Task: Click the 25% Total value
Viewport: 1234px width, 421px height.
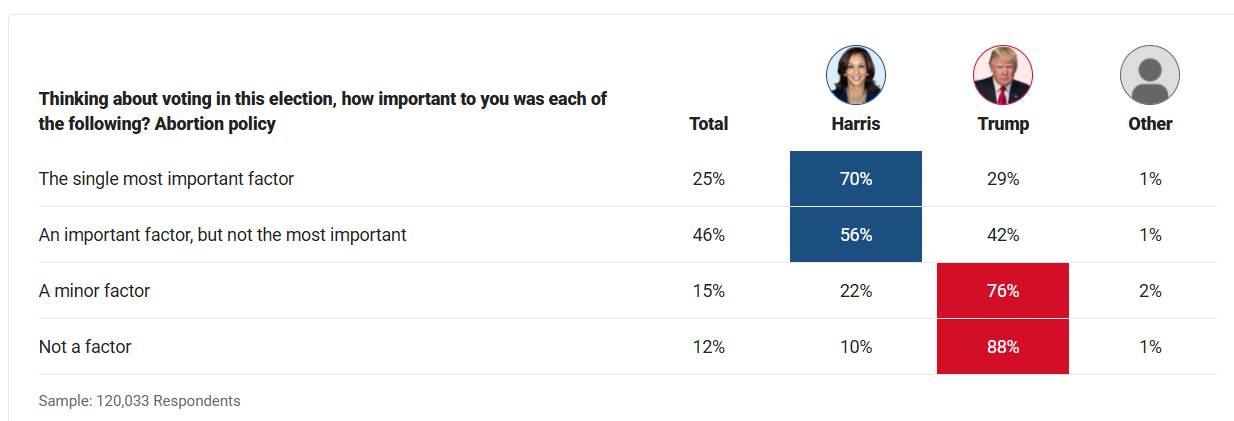Action: pyautogui.click(x=708, y=179)
